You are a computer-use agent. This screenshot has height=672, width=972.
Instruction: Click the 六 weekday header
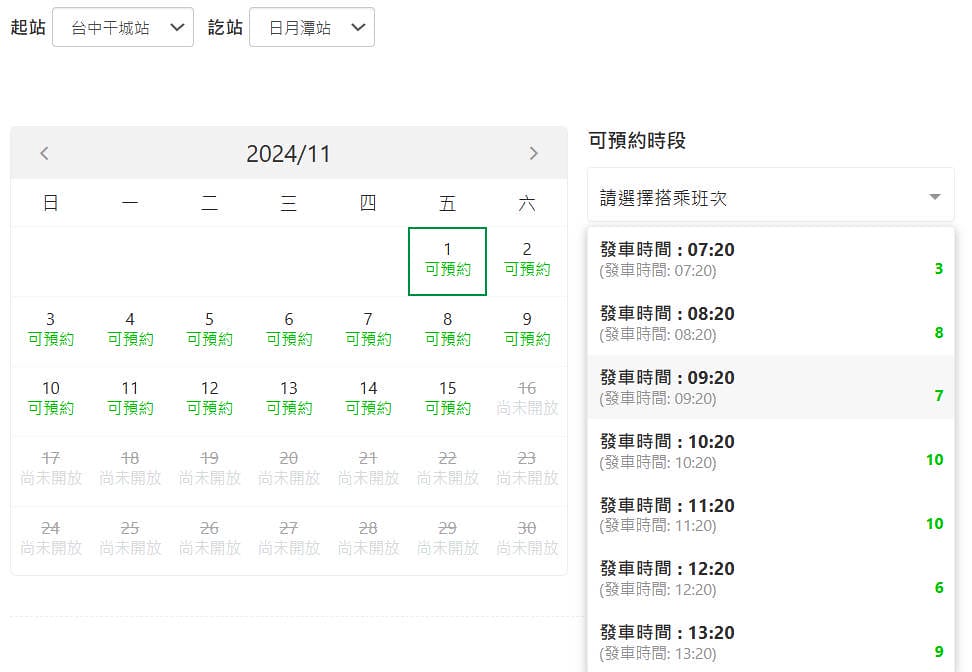527,203
